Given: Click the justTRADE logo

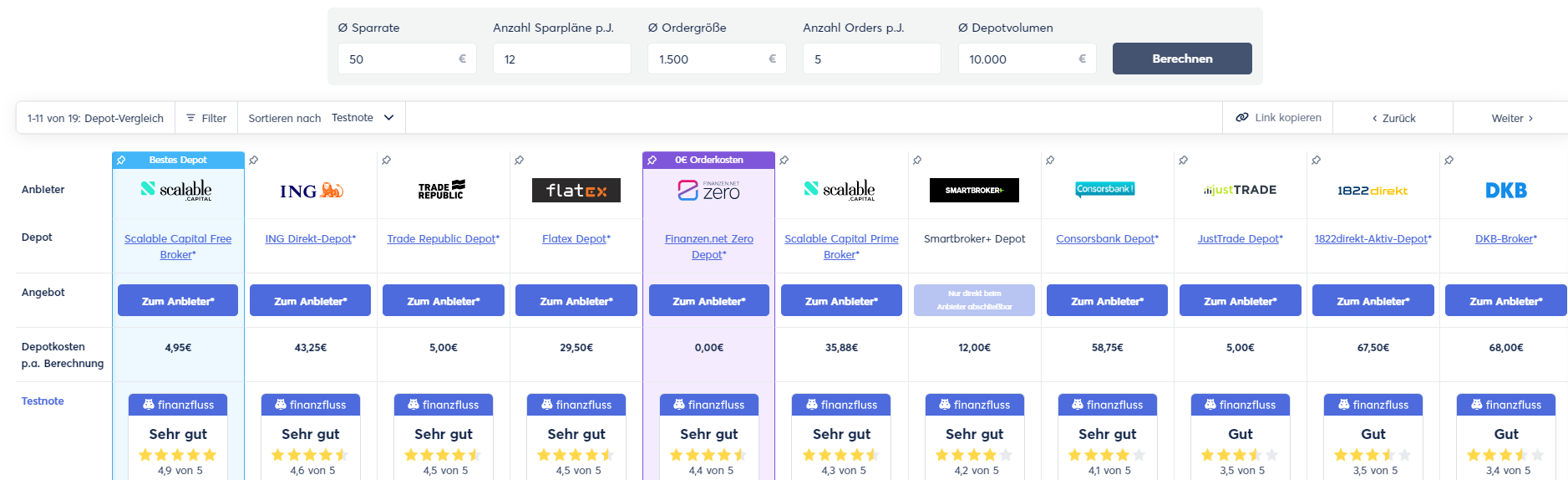Looking at the screenshot, I should click(x=1240, y=190).
